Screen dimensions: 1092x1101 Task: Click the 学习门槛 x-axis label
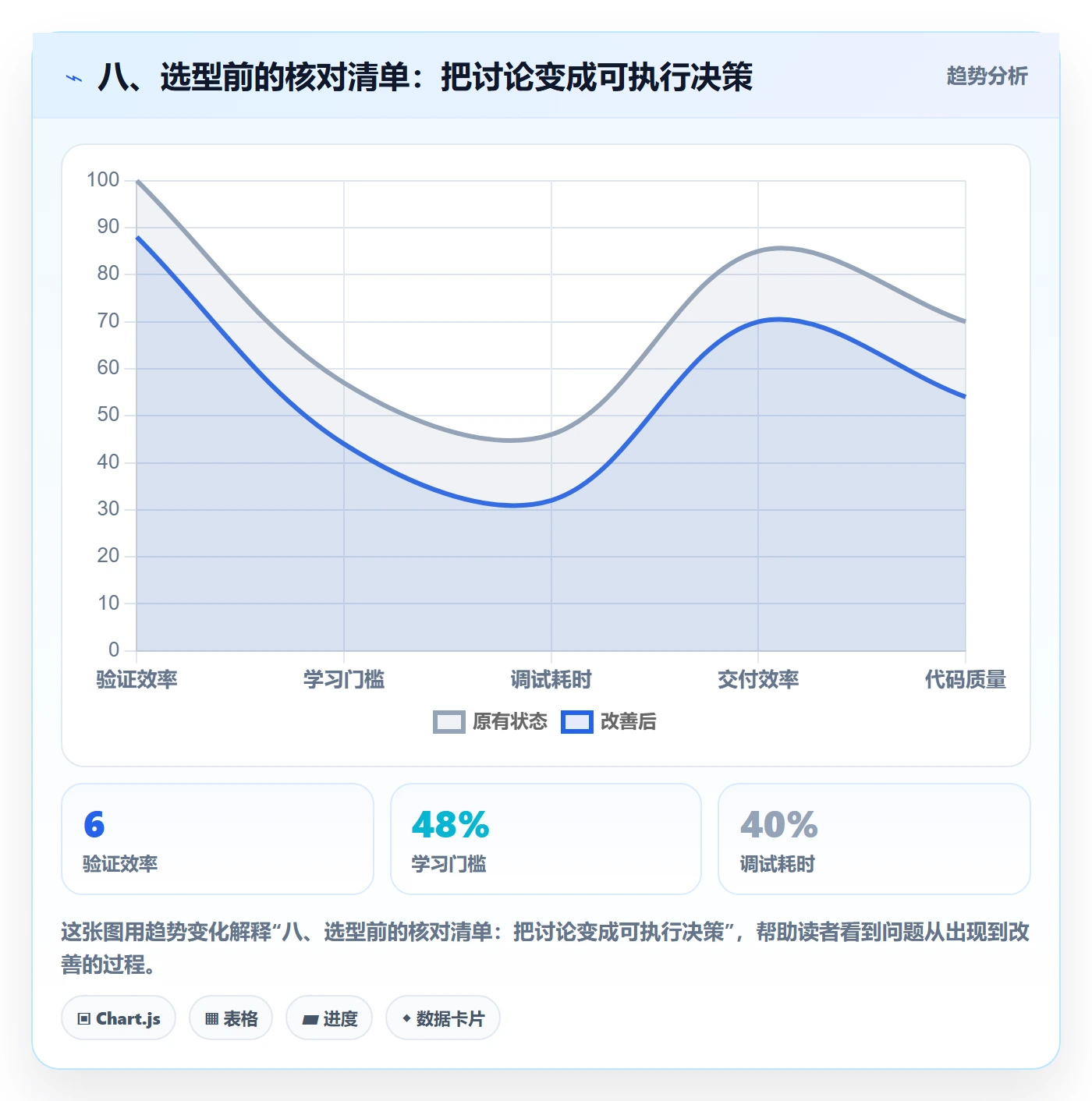pyautogui.click(x=344, y=680)
